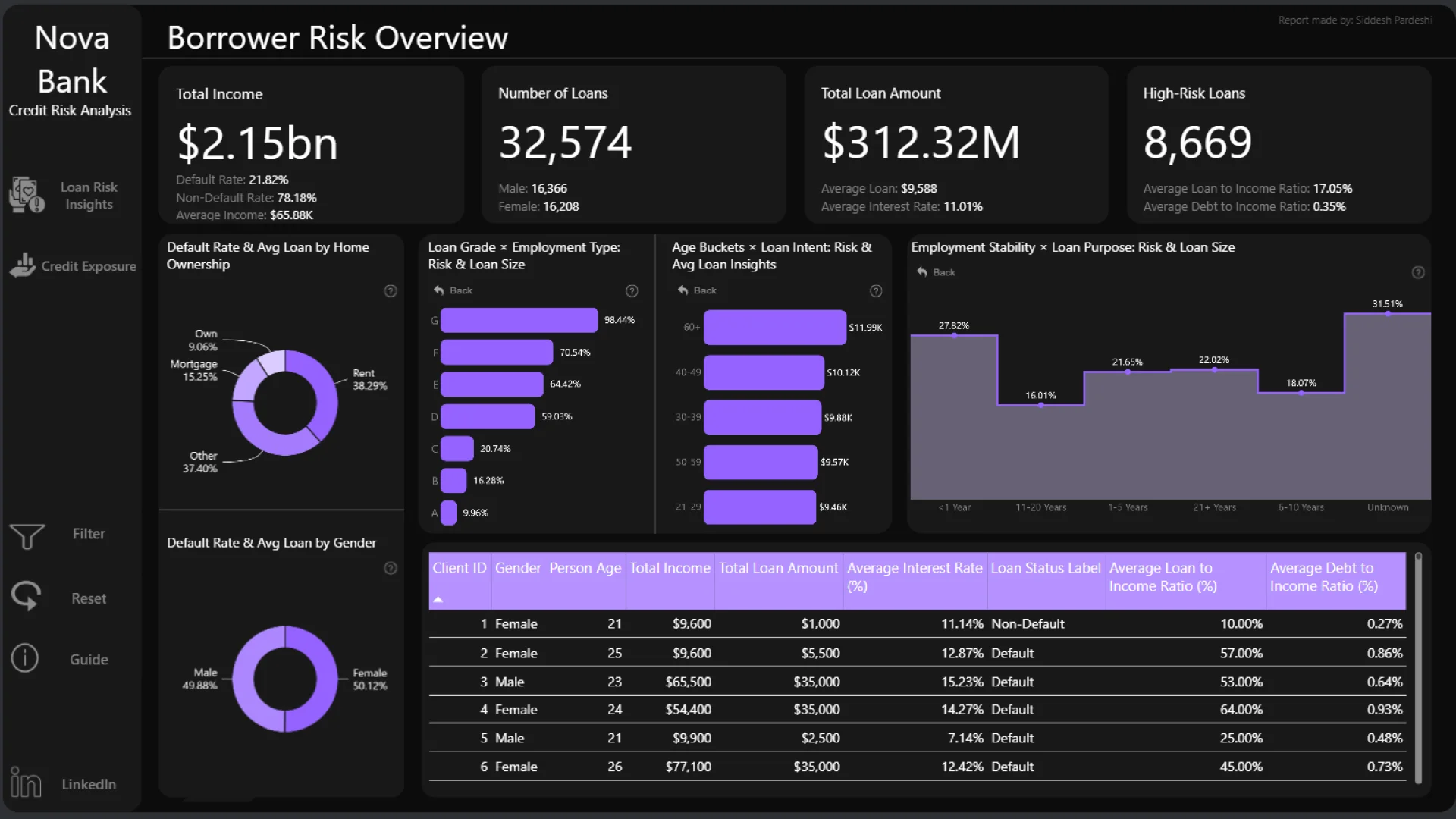
Task: Click Back arrow in Loan Grade chart
Action: coord(439,290)
